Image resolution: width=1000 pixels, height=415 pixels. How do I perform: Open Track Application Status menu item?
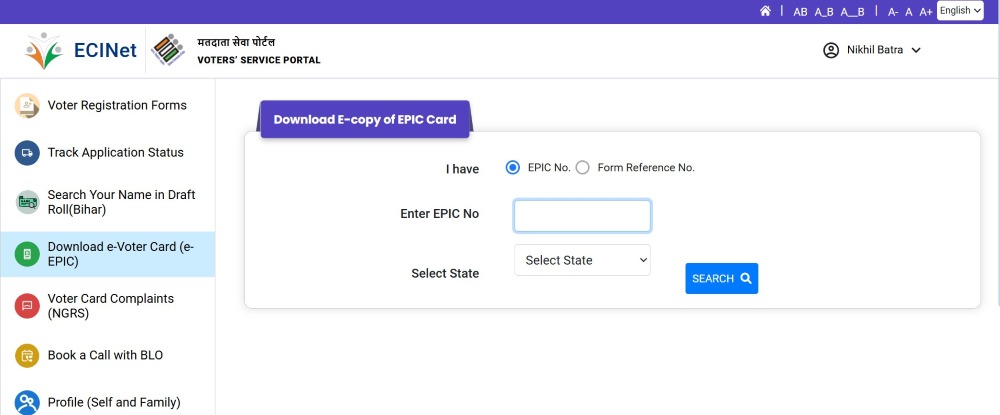coord(116,153)
